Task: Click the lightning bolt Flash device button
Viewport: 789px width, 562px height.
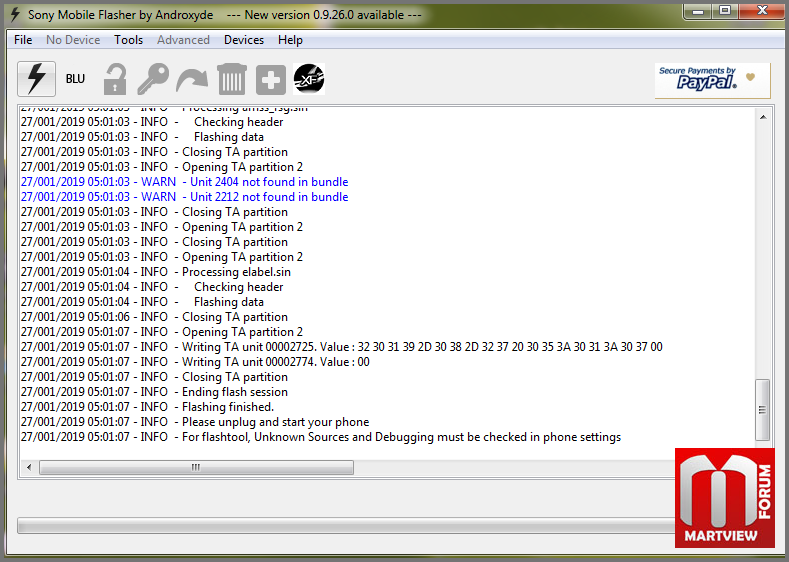Action: click(36, 79)
